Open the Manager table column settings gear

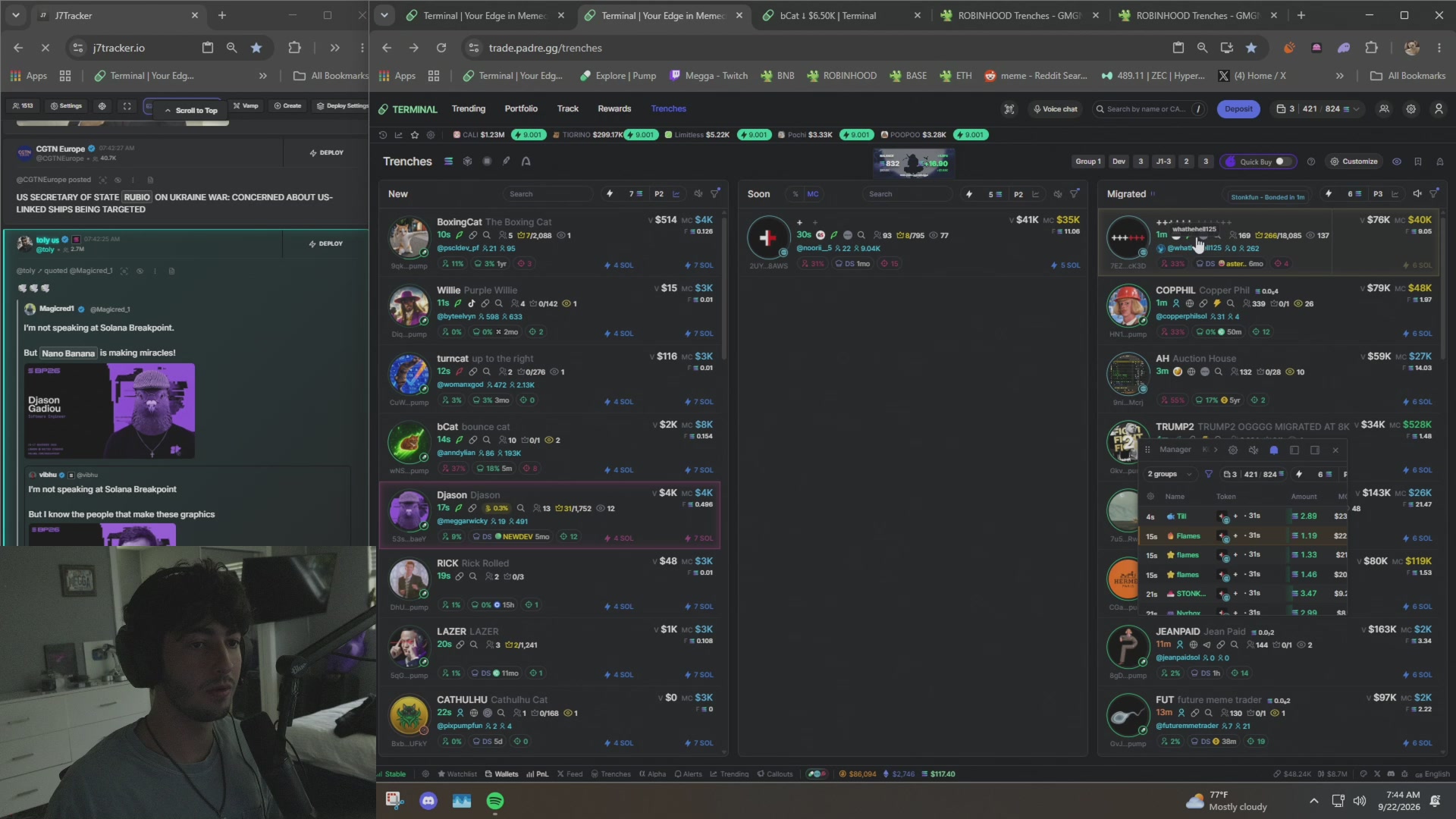tap(1150, 497)
